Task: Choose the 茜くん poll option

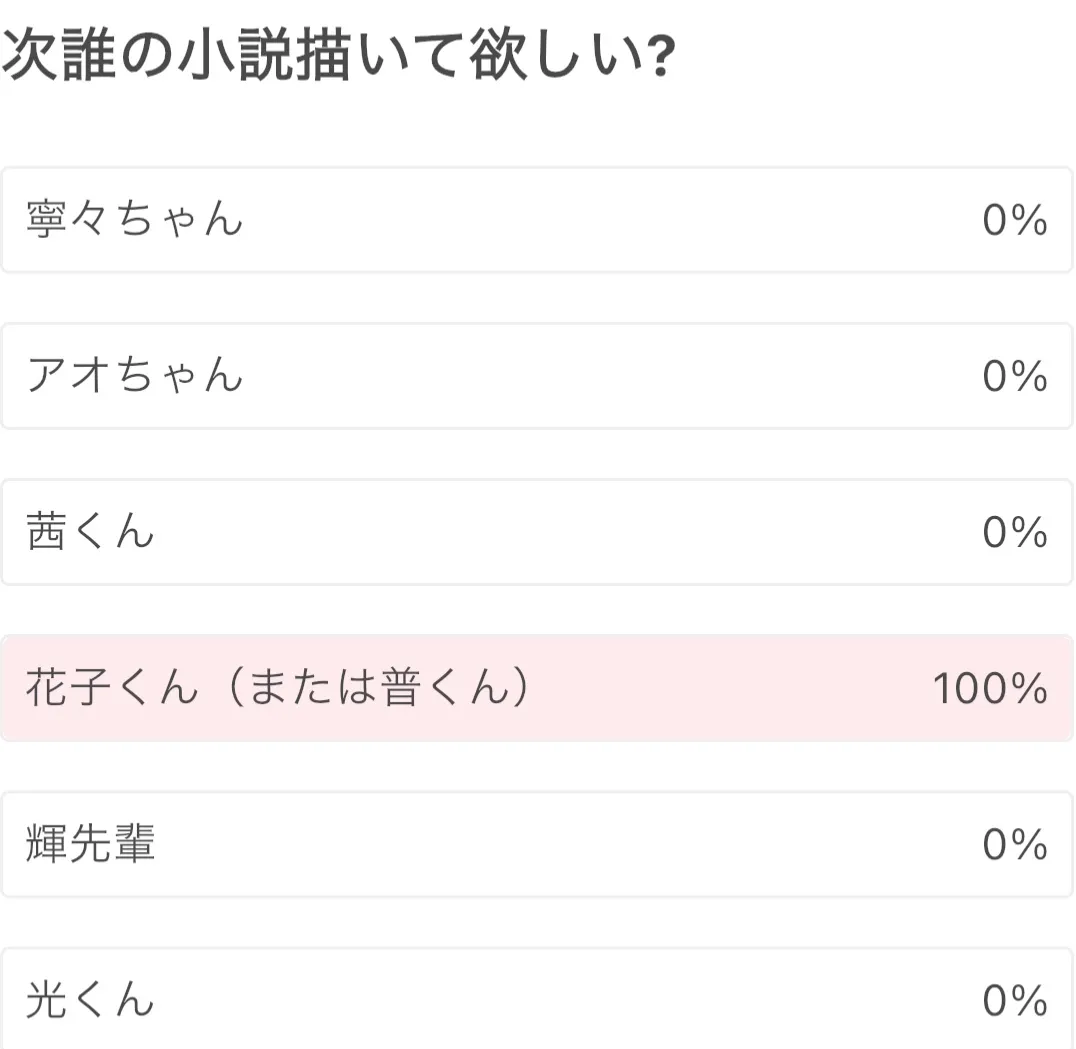Action: [x=537, y=532]
